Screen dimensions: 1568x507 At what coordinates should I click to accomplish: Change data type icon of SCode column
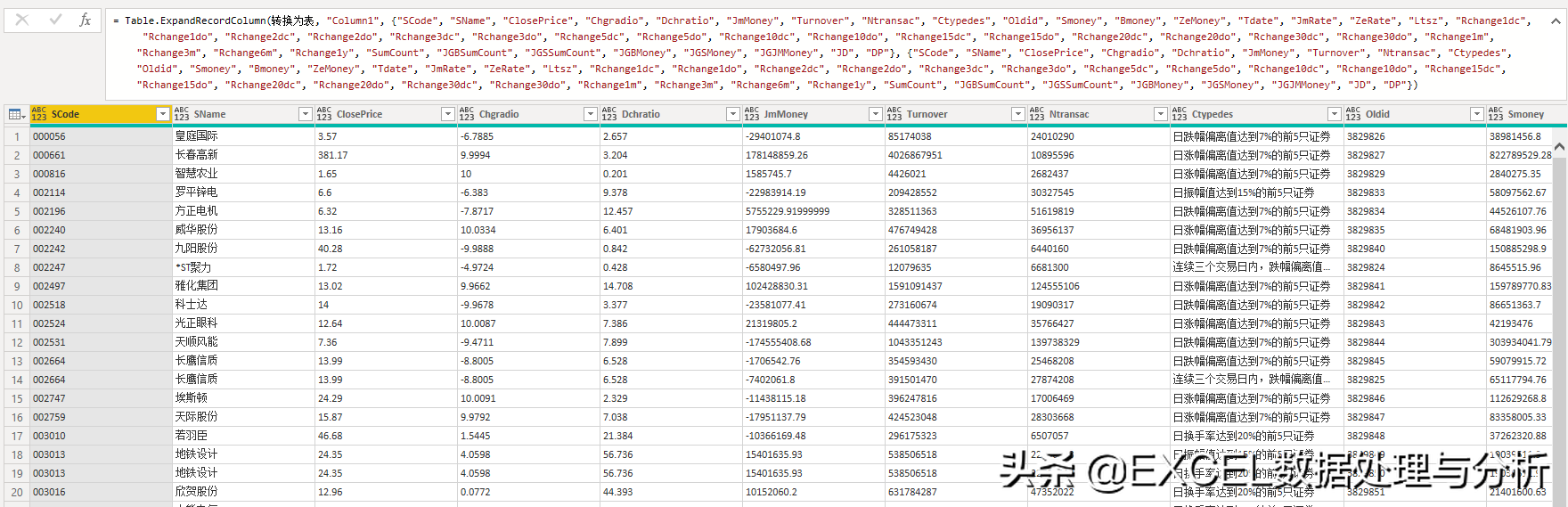tap(39, 114)
